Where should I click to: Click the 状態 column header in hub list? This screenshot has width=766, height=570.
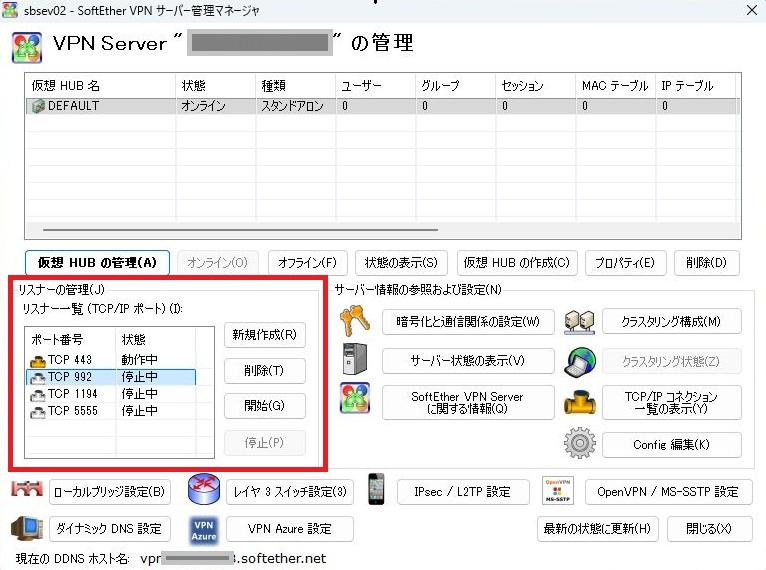tap(216, 85)
